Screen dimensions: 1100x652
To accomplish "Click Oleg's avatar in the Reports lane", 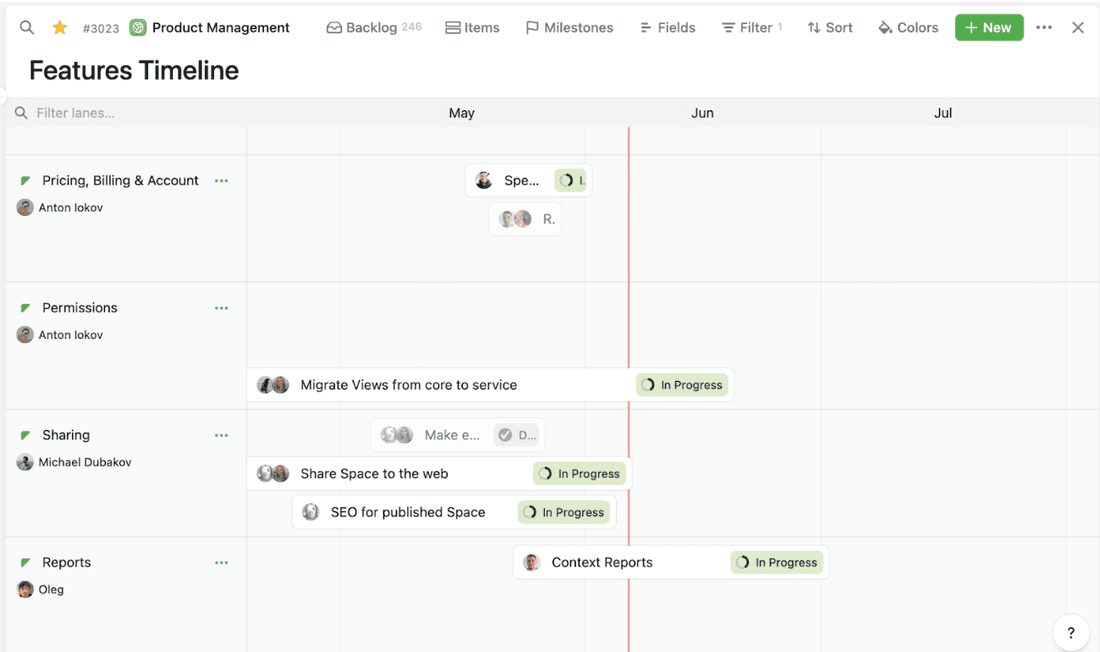I will point(25,589).
